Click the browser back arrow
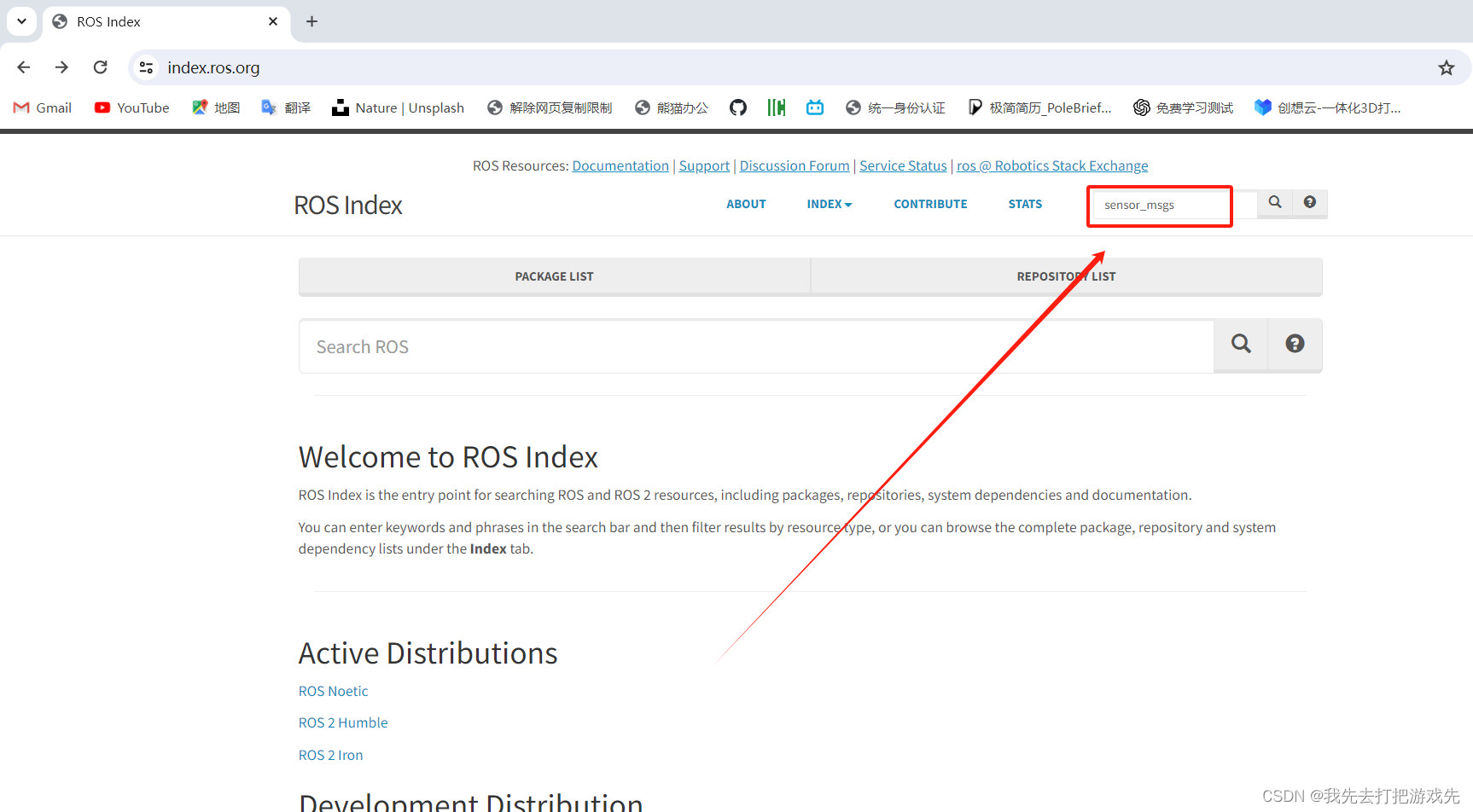 tap(24, 67)
